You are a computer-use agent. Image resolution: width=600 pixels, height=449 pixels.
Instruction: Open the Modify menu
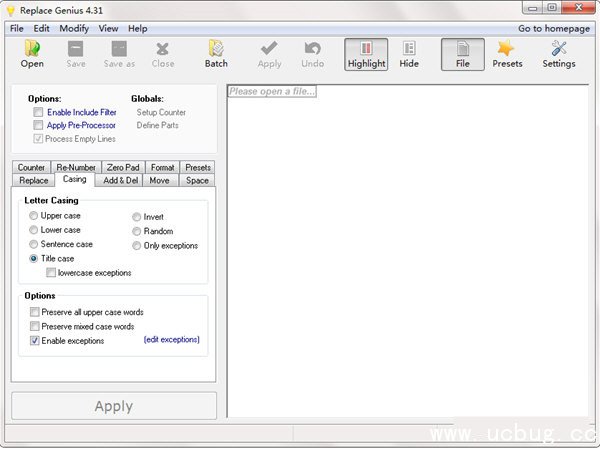[74, 29]
